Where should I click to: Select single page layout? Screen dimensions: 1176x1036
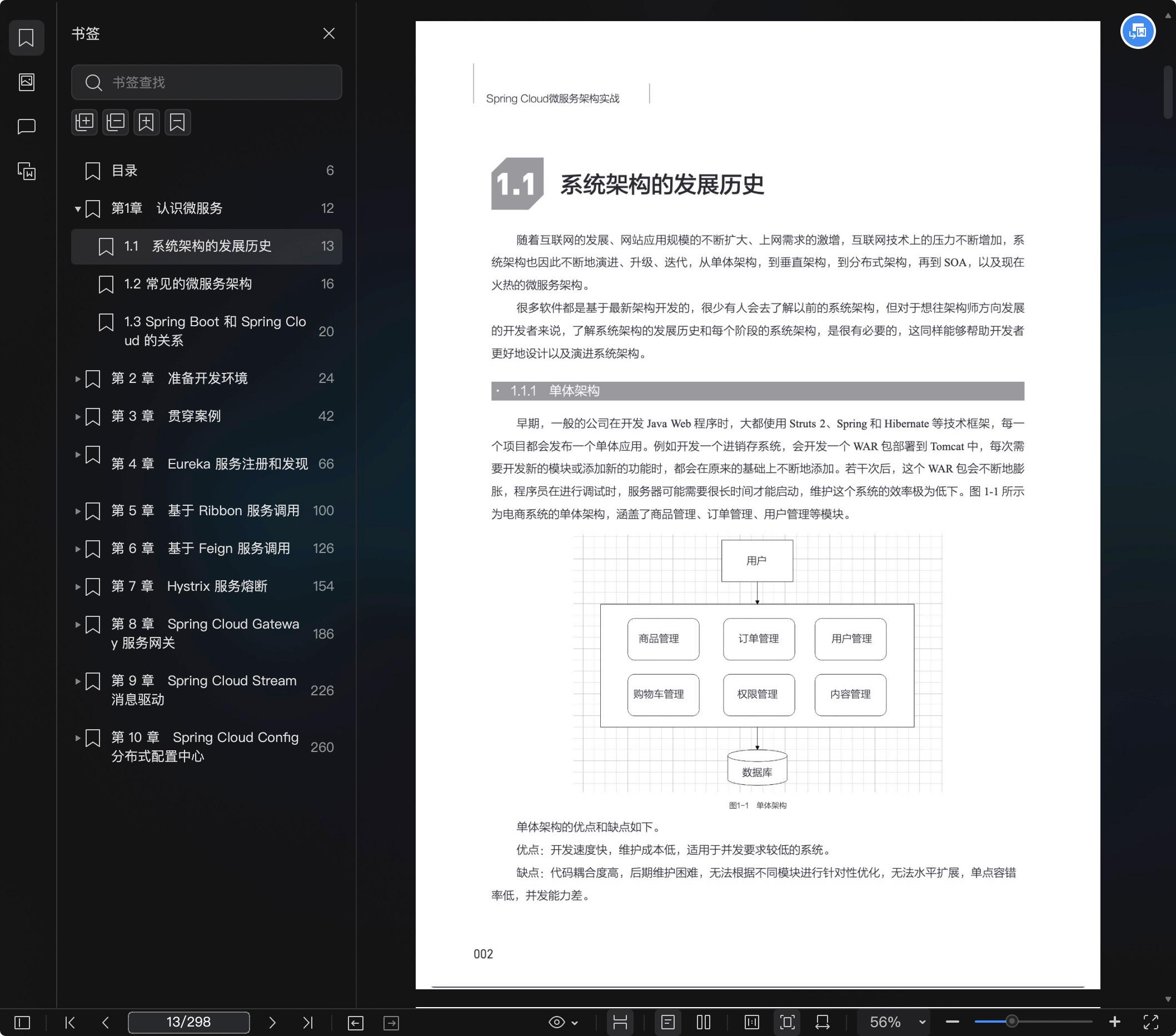pyautogui.click(x=668, y=1022)
